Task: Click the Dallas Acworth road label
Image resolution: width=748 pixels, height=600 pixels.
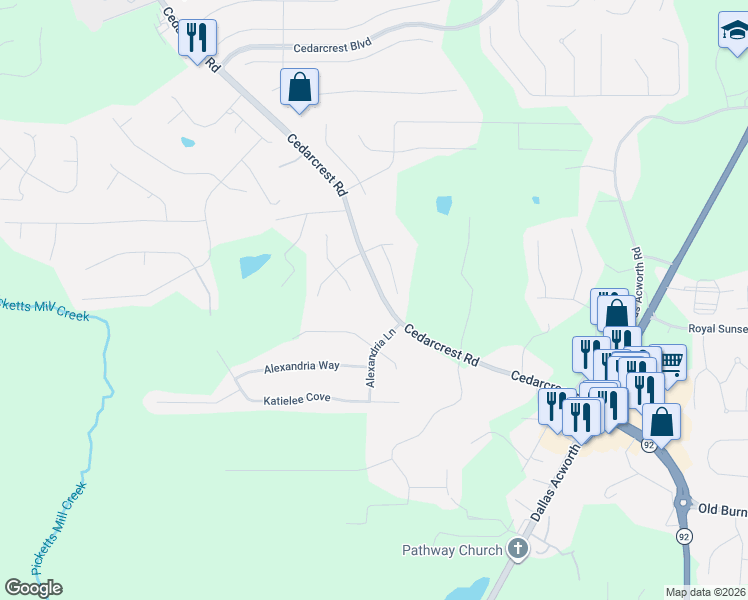Action: (x=556, y=483)
